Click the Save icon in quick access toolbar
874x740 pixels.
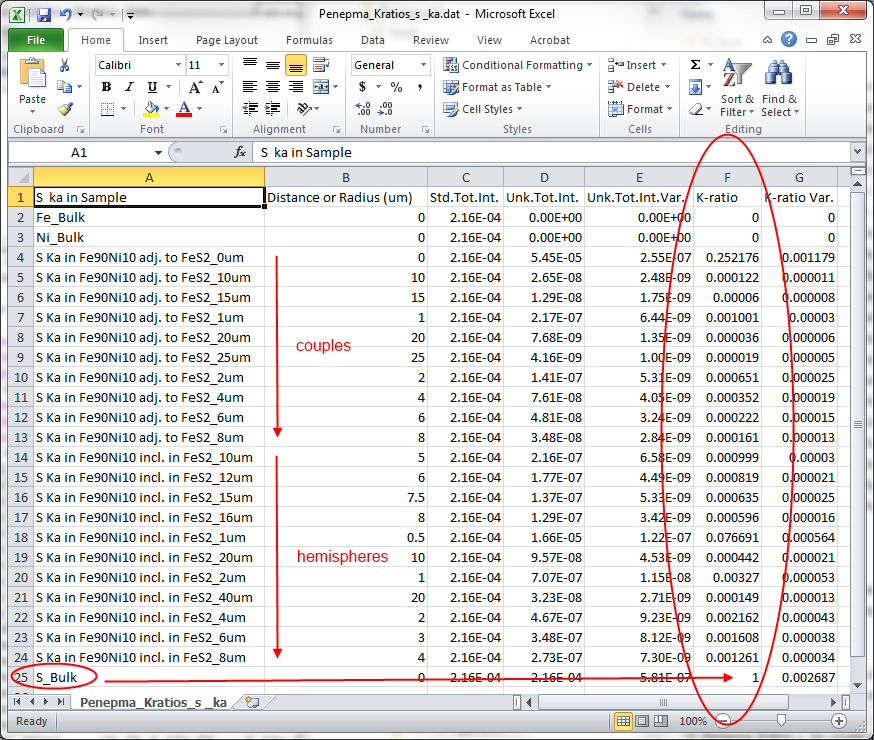pos(44,15)
